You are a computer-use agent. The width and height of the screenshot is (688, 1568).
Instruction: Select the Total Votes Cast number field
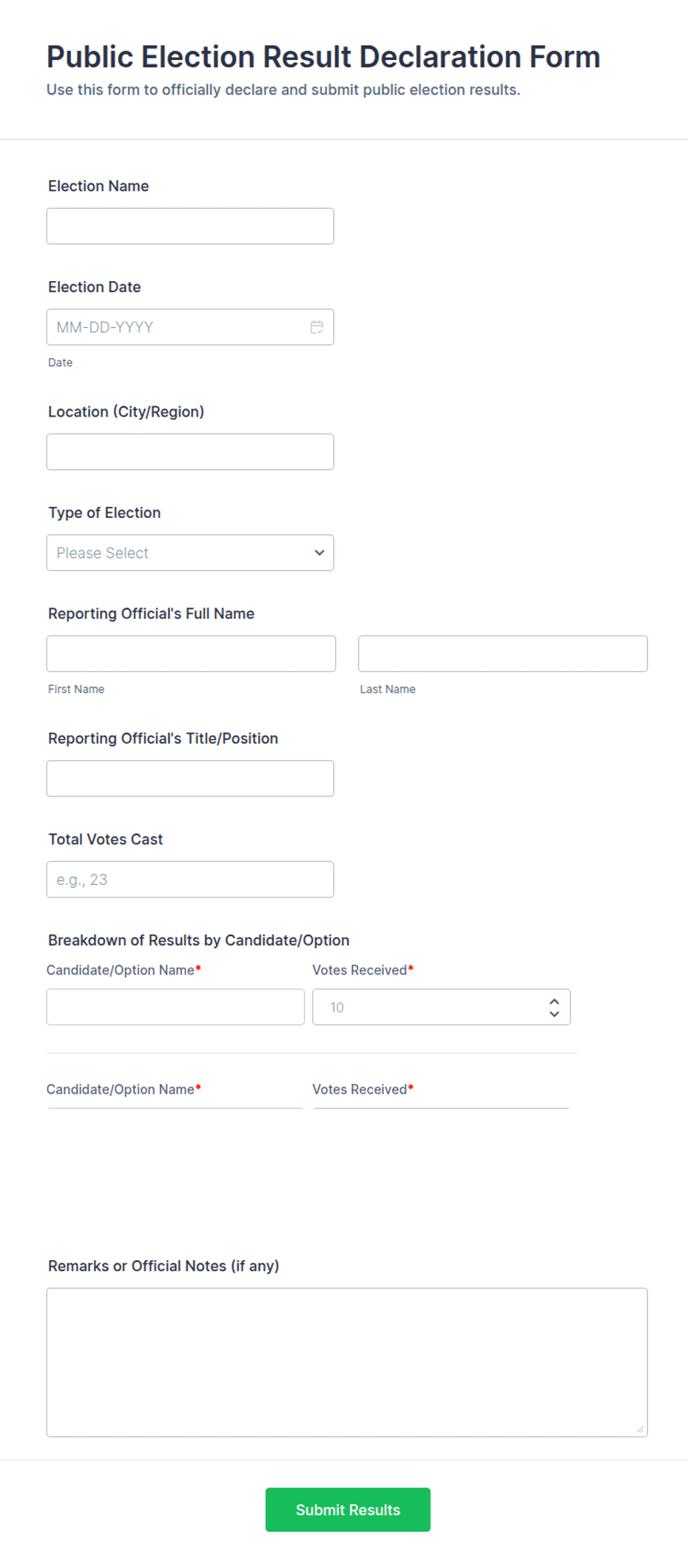pos(190,880)
